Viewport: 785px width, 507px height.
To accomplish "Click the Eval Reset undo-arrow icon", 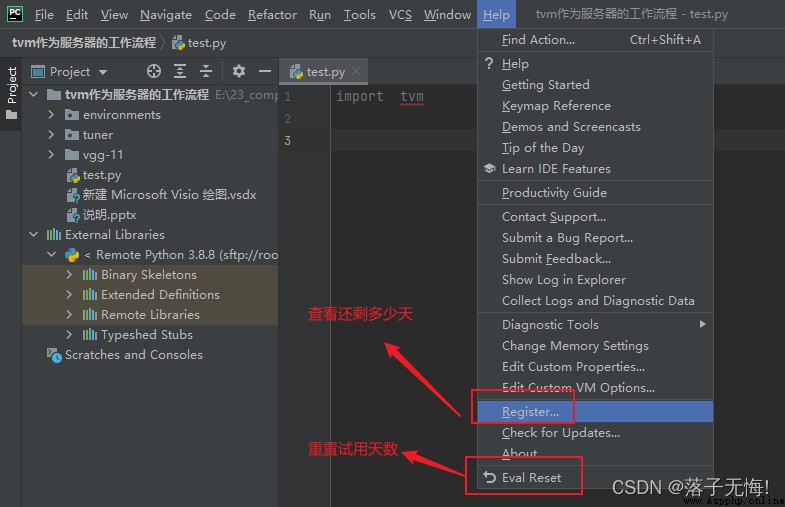I will [x=489, y=477].
